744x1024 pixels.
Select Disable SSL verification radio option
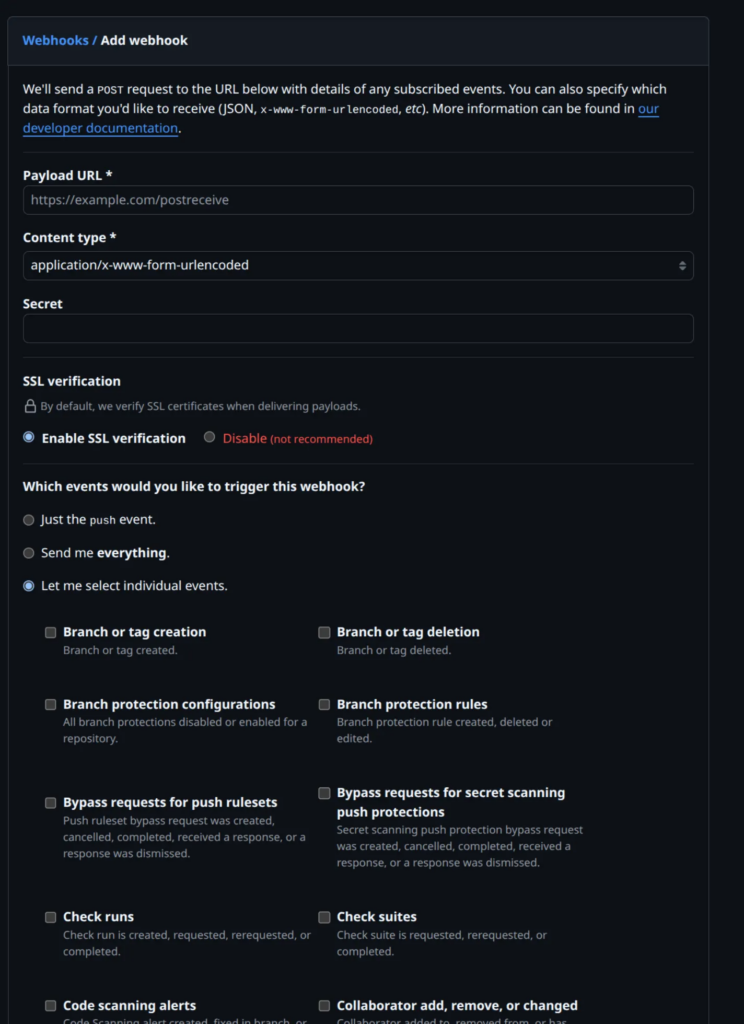point(210,437)
